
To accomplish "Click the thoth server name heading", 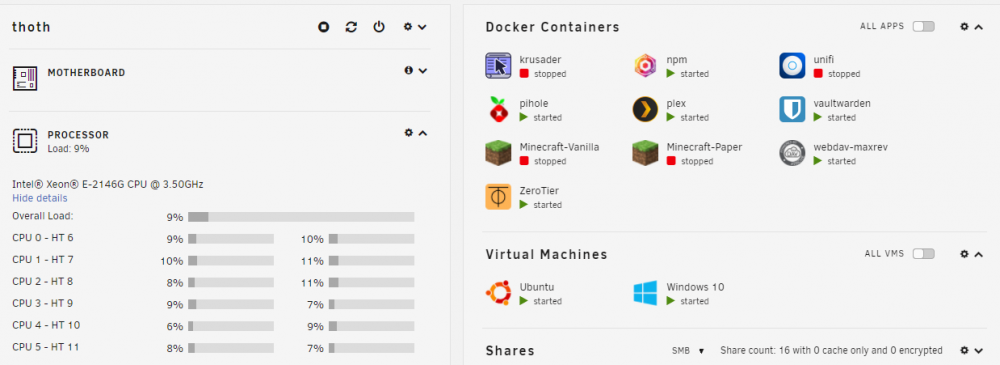I will (x=31, y=27).
